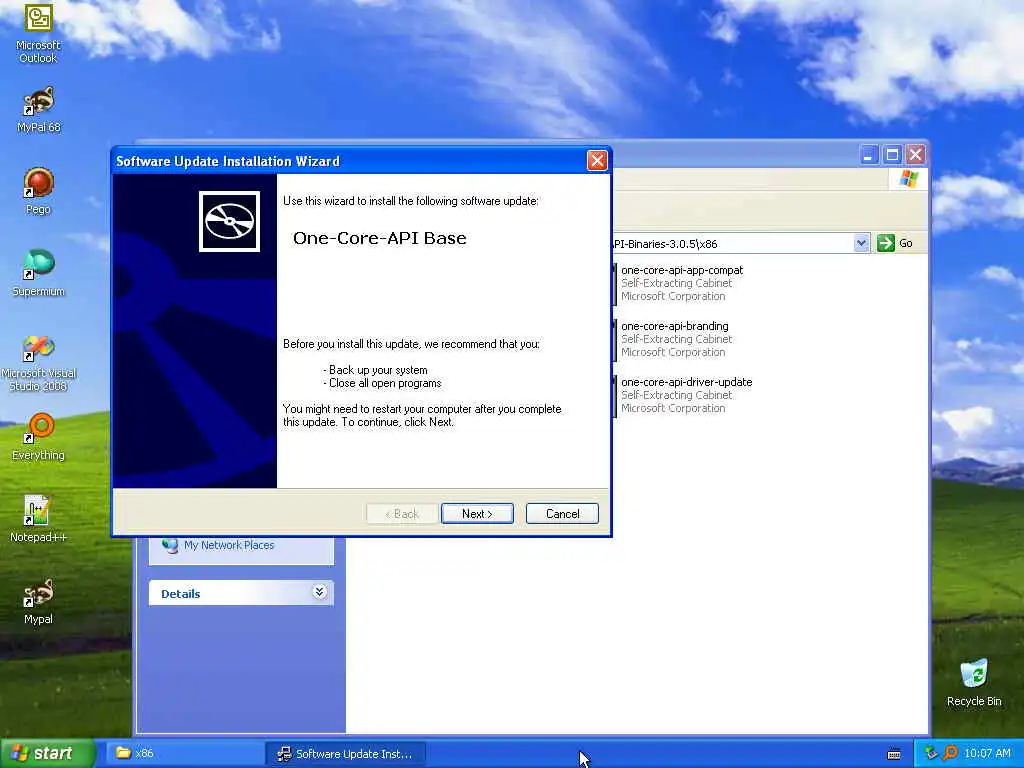Open Microsoft Visual Studio 2008 shortcut

(x=38, y=362)
